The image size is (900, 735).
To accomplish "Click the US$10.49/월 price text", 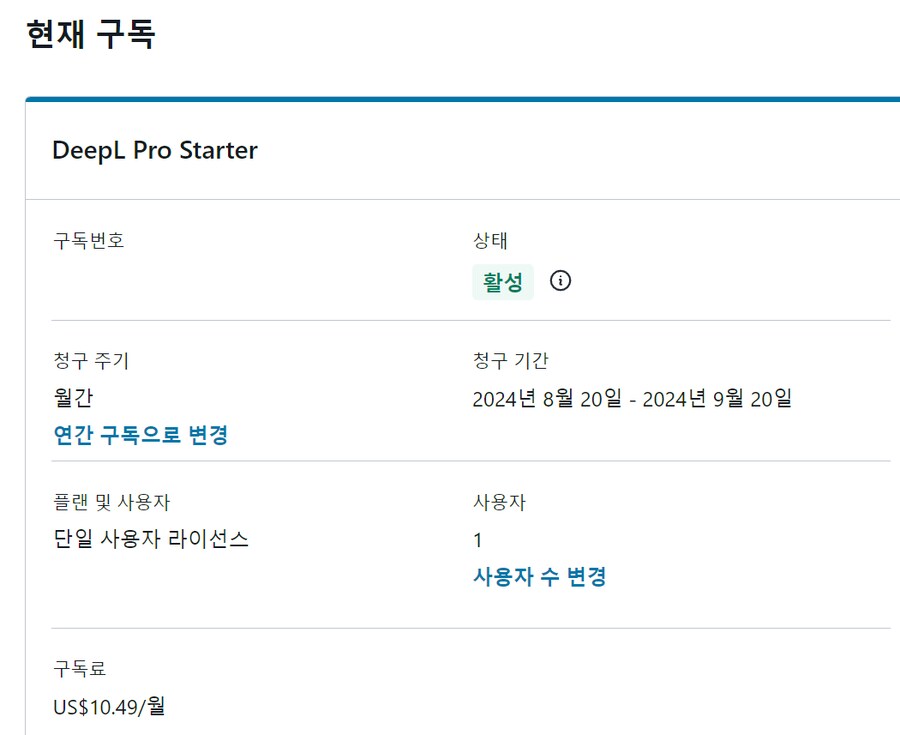I will tap(107, 706).
